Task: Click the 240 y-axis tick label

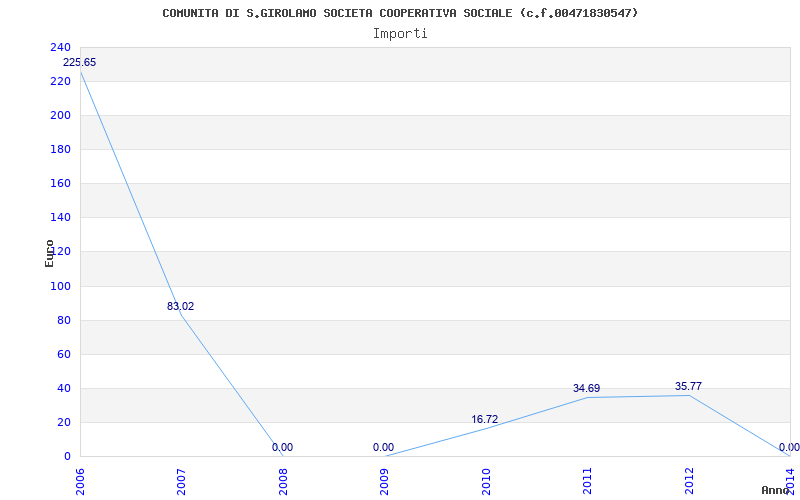Action: 60,47
